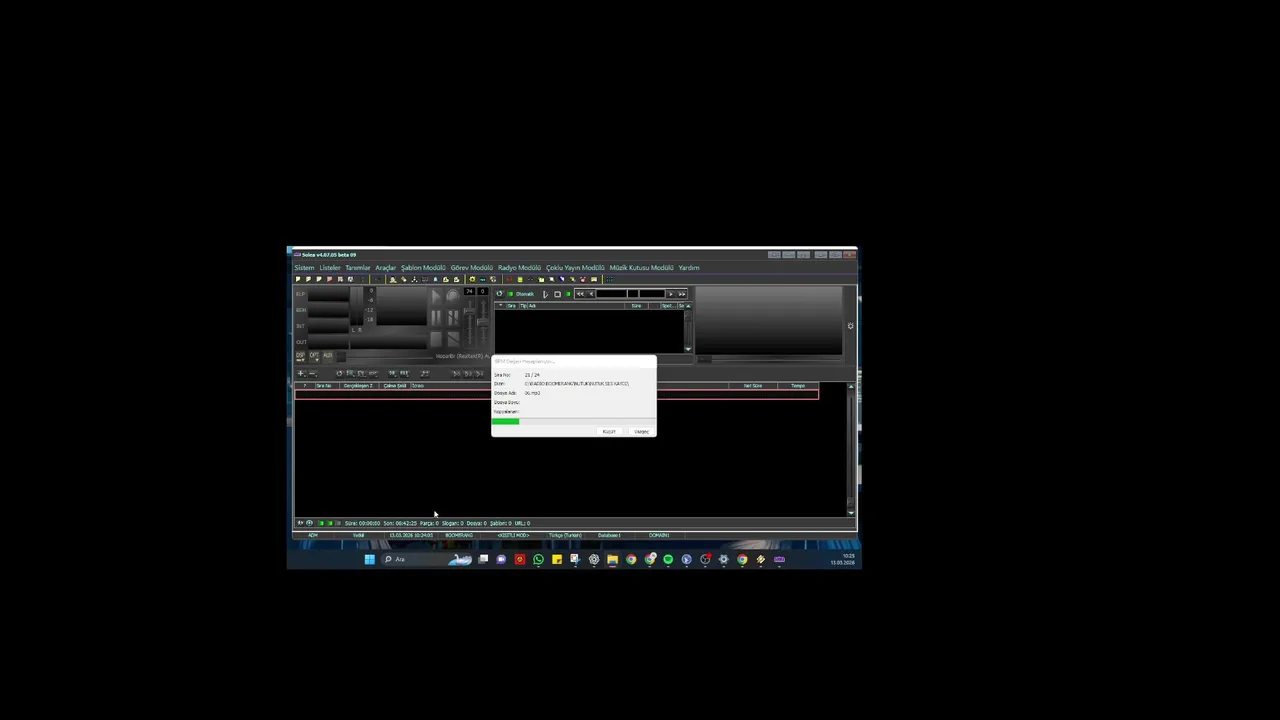This screenshot has height=720, width=1280.
Task: Open the Listeler menu
Action: coord(330,268)
